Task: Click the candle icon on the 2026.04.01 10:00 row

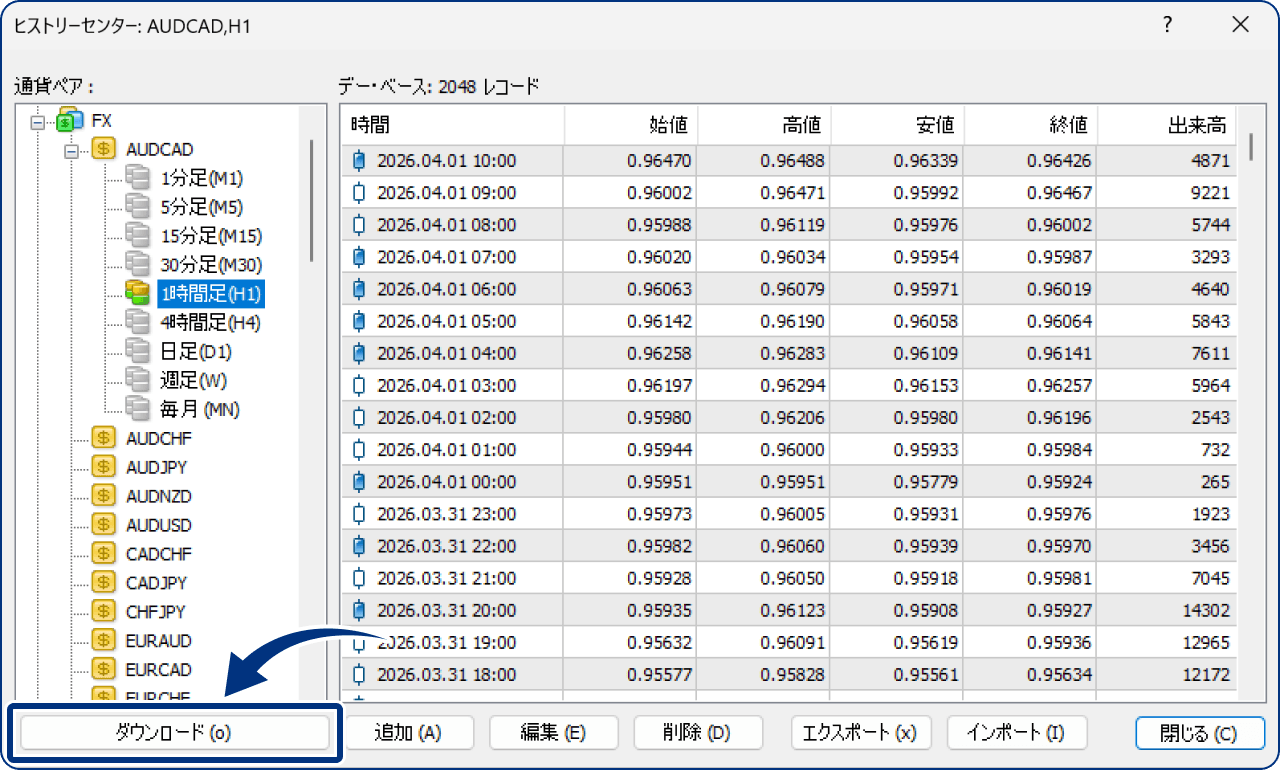Action: click(358, 159)
